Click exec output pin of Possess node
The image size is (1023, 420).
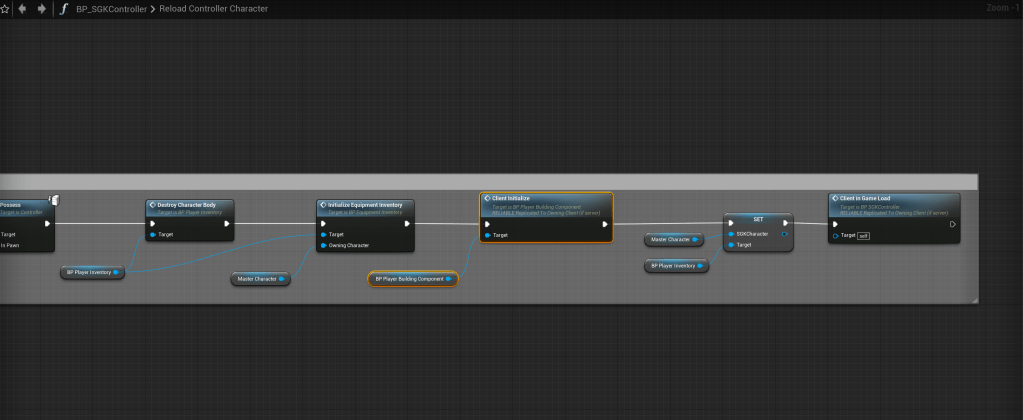pos(48,224)
